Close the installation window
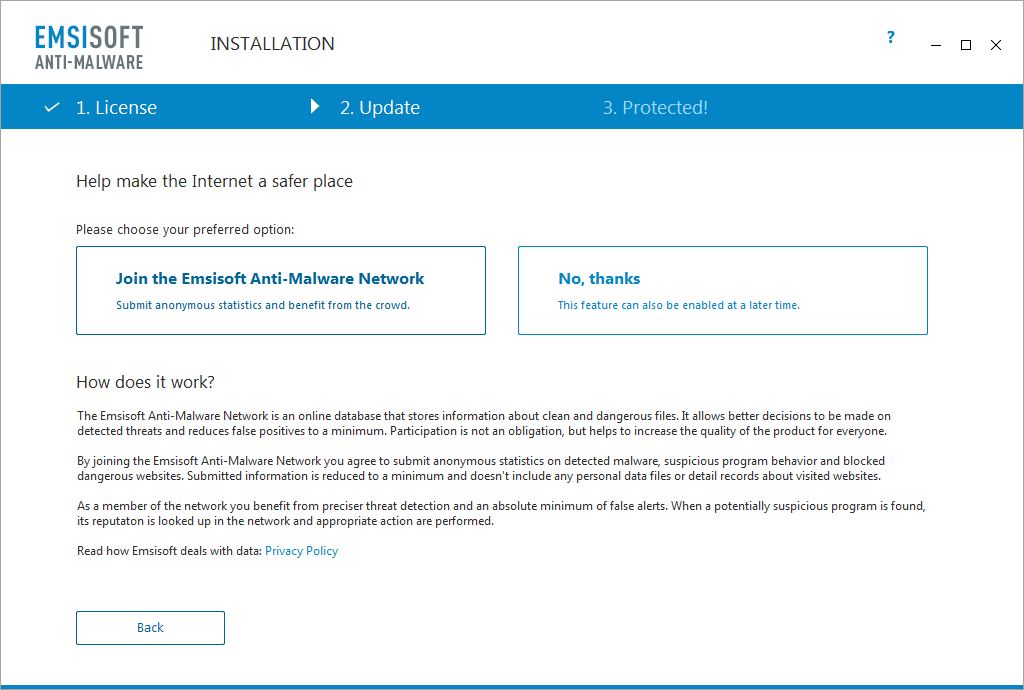The height and width of the screenshot is (690, 1024). [x=996, y=45]
